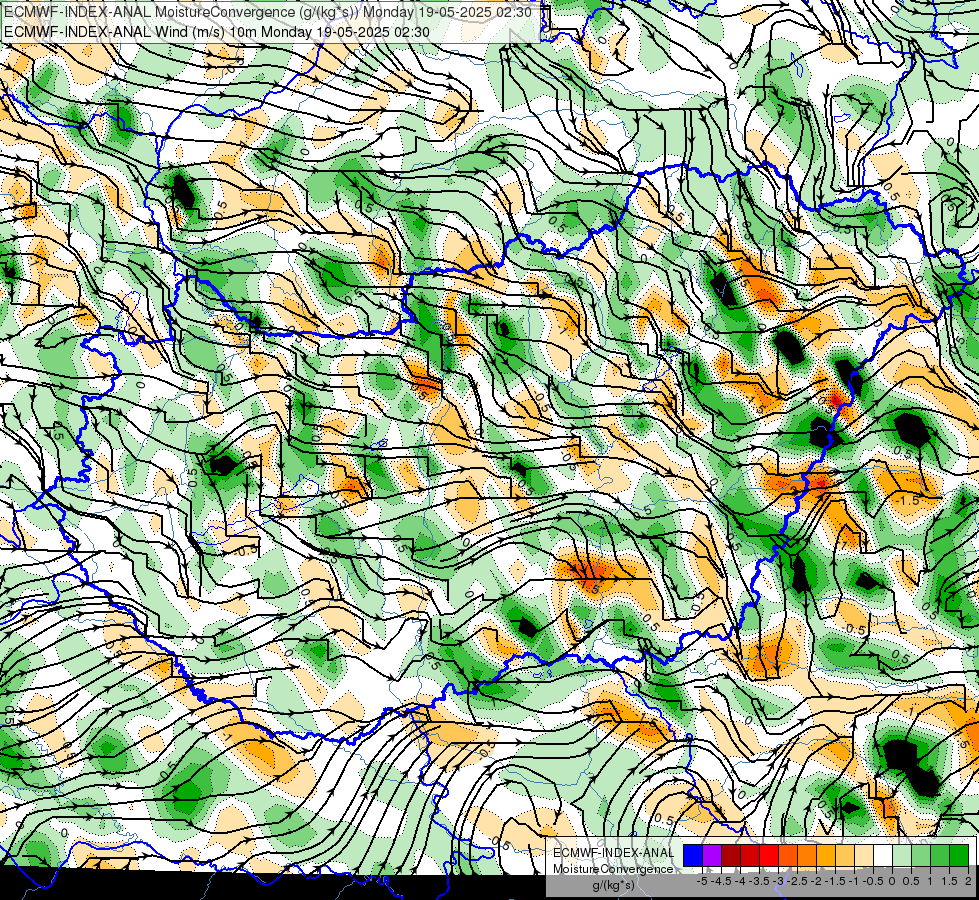Click the blue legend swatch above -5
Viewport: 979px width, 900px height.
click(693, 855)
